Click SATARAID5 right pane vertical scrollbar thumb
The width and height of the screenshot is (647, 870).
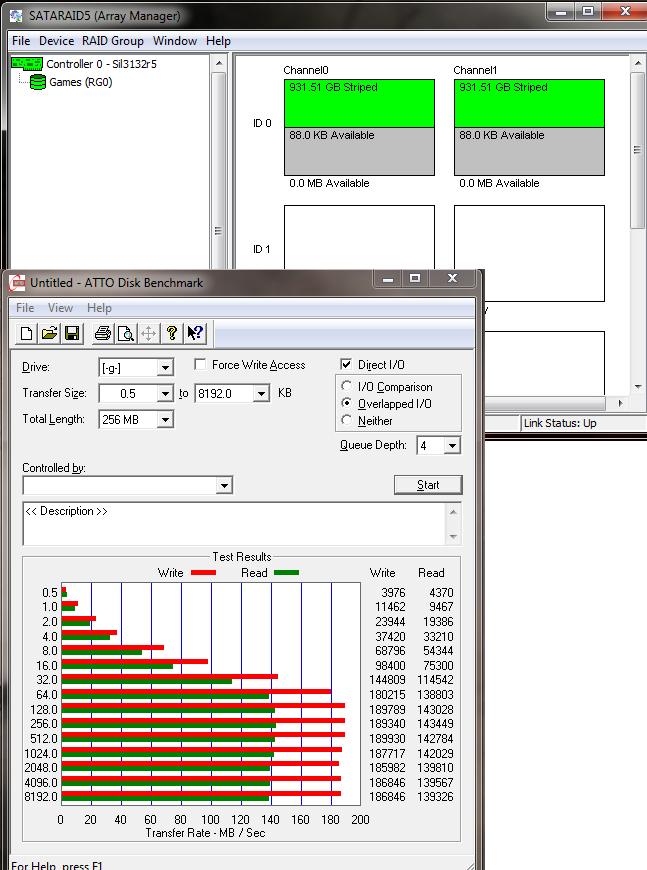point(638,150)
